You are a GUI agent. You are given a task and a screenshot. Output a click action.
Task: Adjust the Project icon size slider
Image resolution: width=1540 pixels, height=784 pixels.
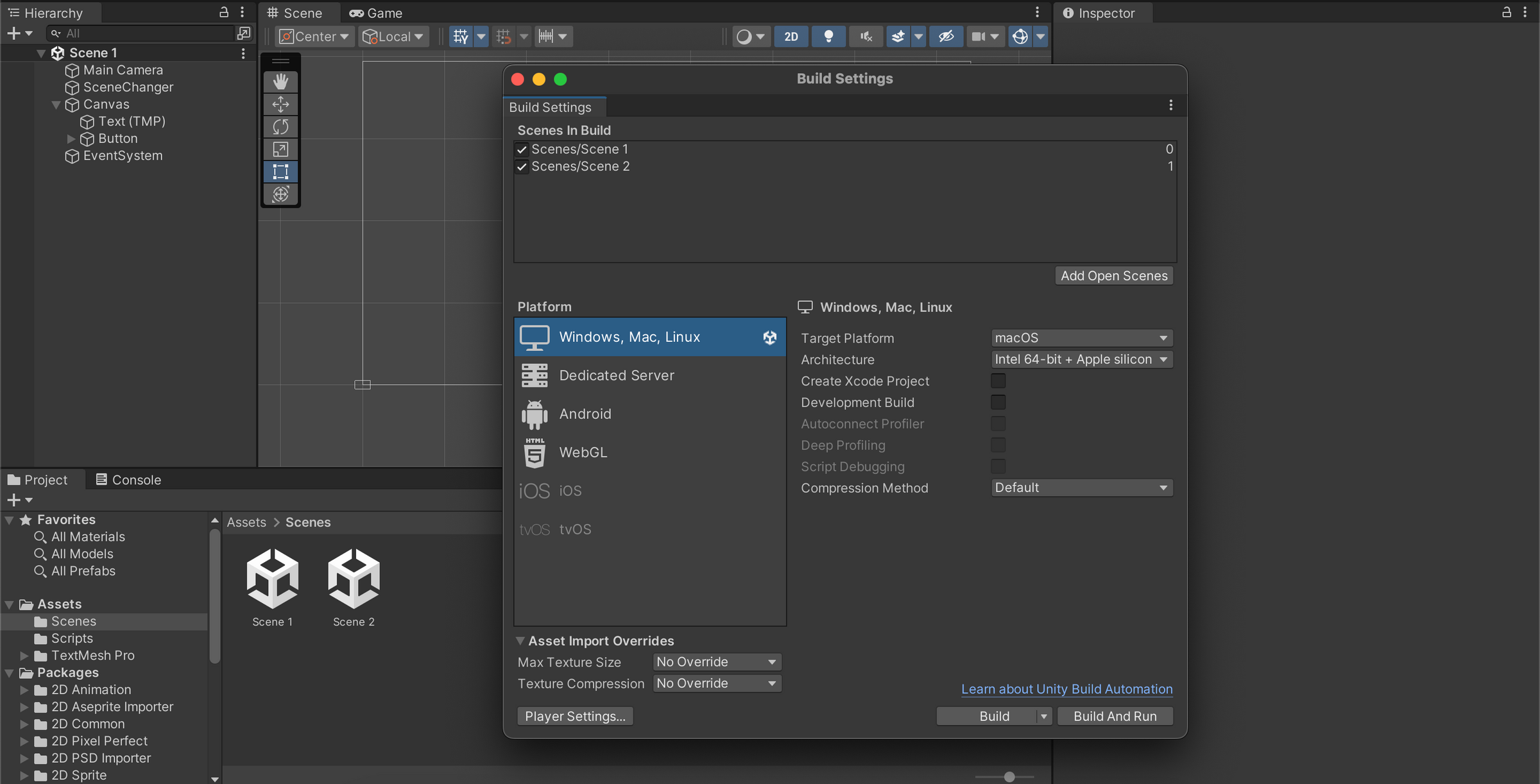point(1009,776)
